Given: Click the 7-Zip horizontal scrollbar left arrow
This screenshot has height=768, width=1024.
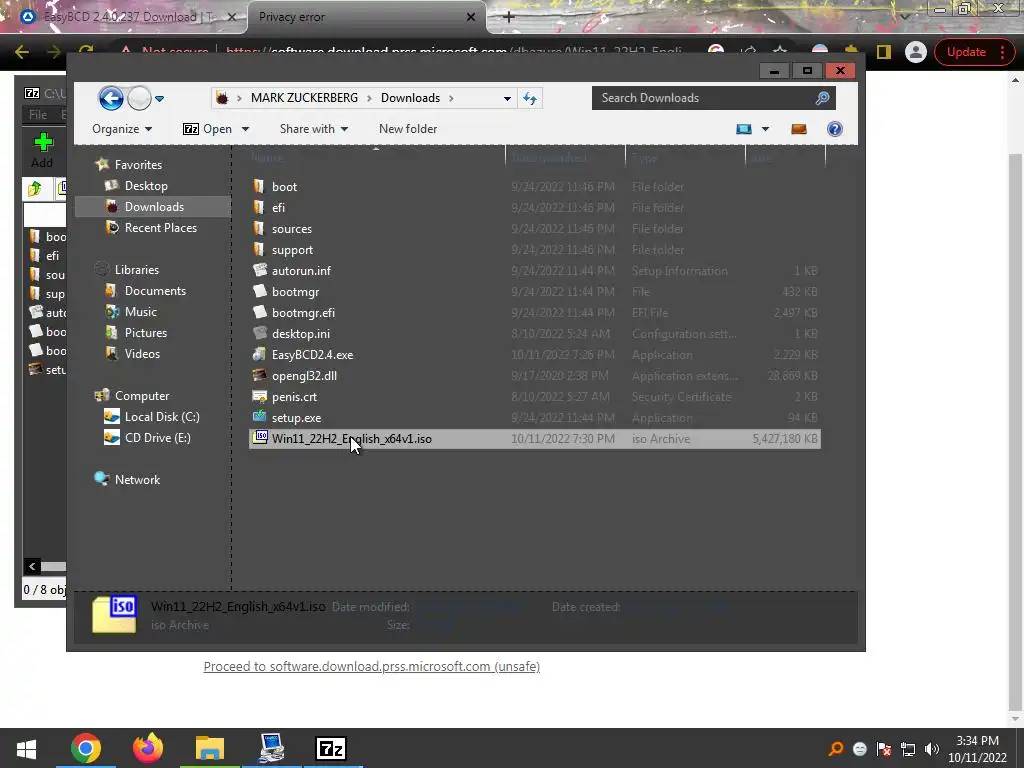Looking at the screenshot, I should [32, 566].
